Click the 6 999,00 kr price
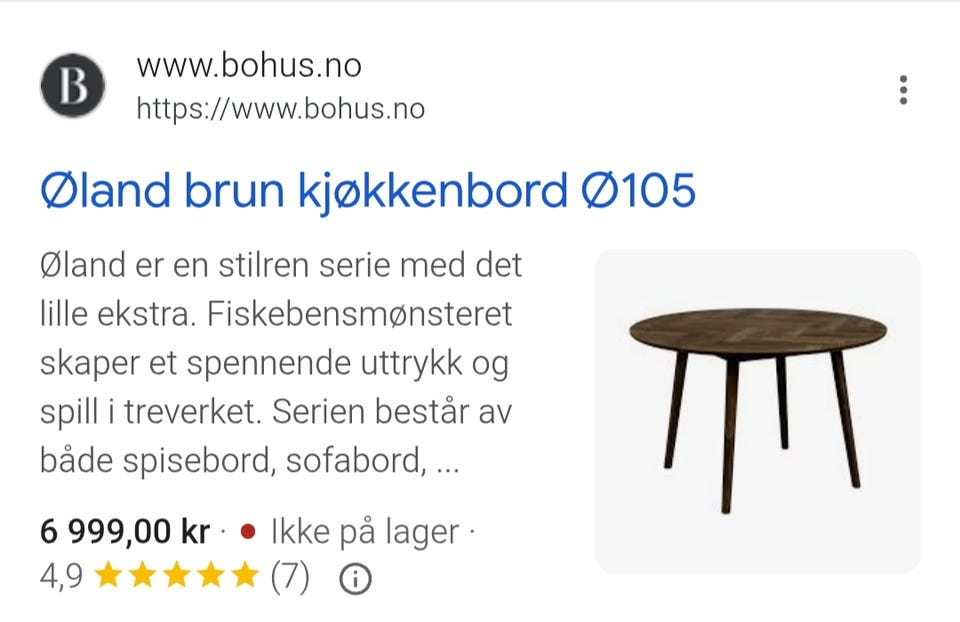Image resolution: width=960 pixels, height=622 pixels. [125, 531]
